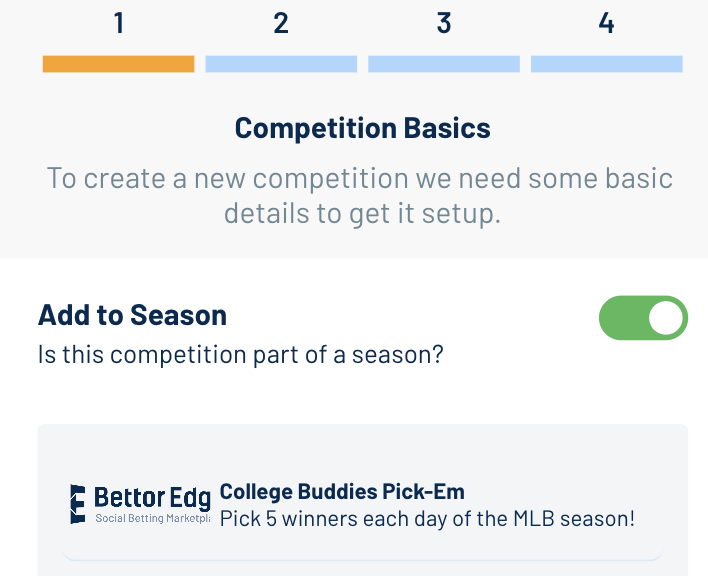The image size is (708, 576).
Task: Click the third blue progress segment
Action: 444,64
